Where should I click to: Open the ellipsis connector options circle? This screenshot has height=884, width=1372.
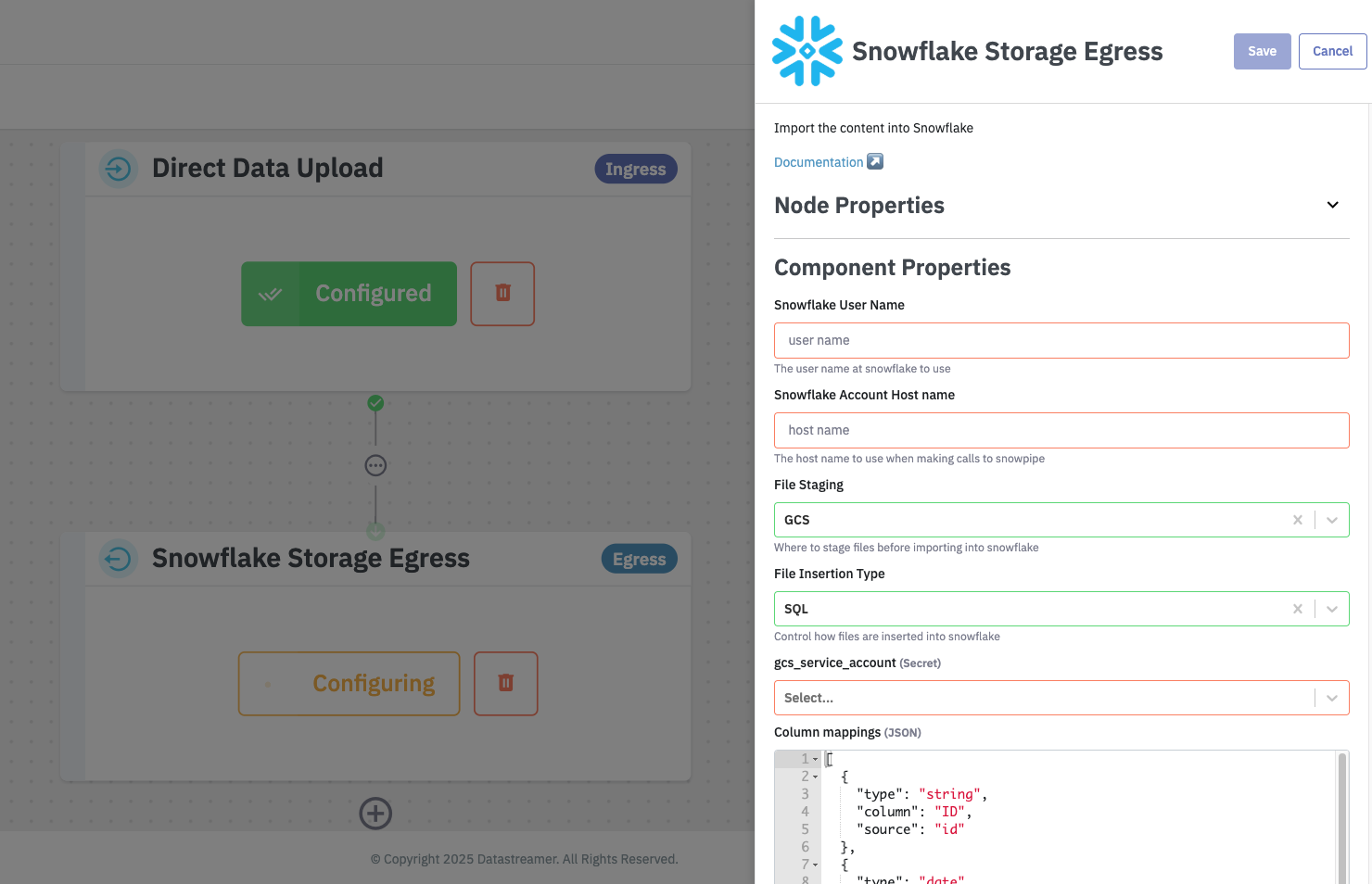click(x=375, y=465)
